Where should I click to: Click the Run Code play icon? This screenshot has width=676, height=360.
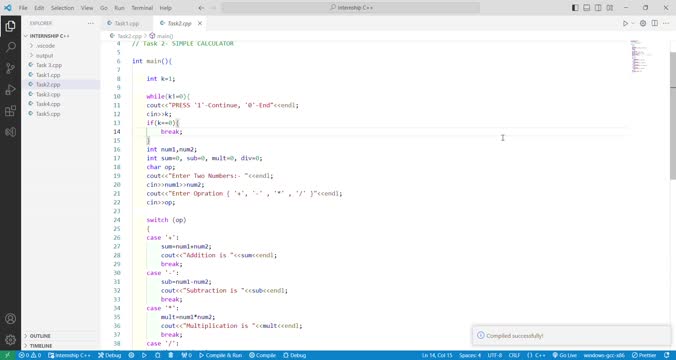pyautogui.click(x=625, y=23)
